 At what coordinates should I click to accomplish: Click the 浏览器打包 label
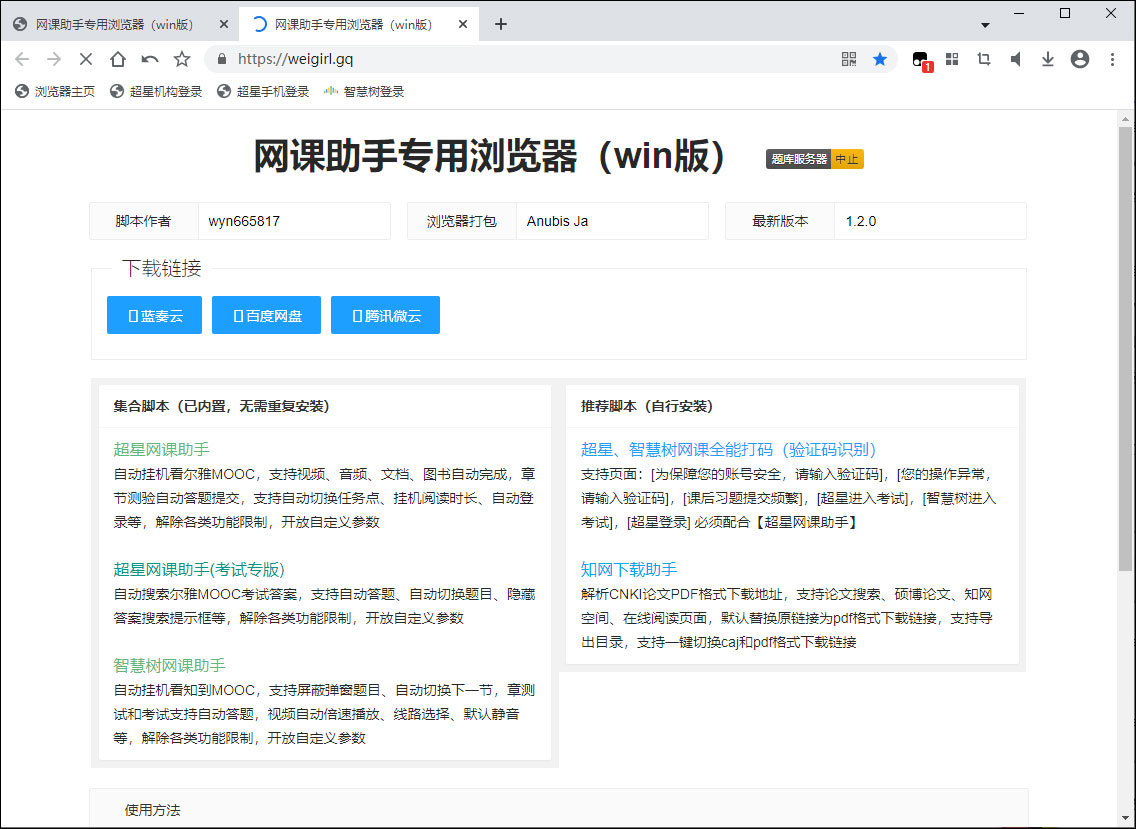tap(462, 221)
